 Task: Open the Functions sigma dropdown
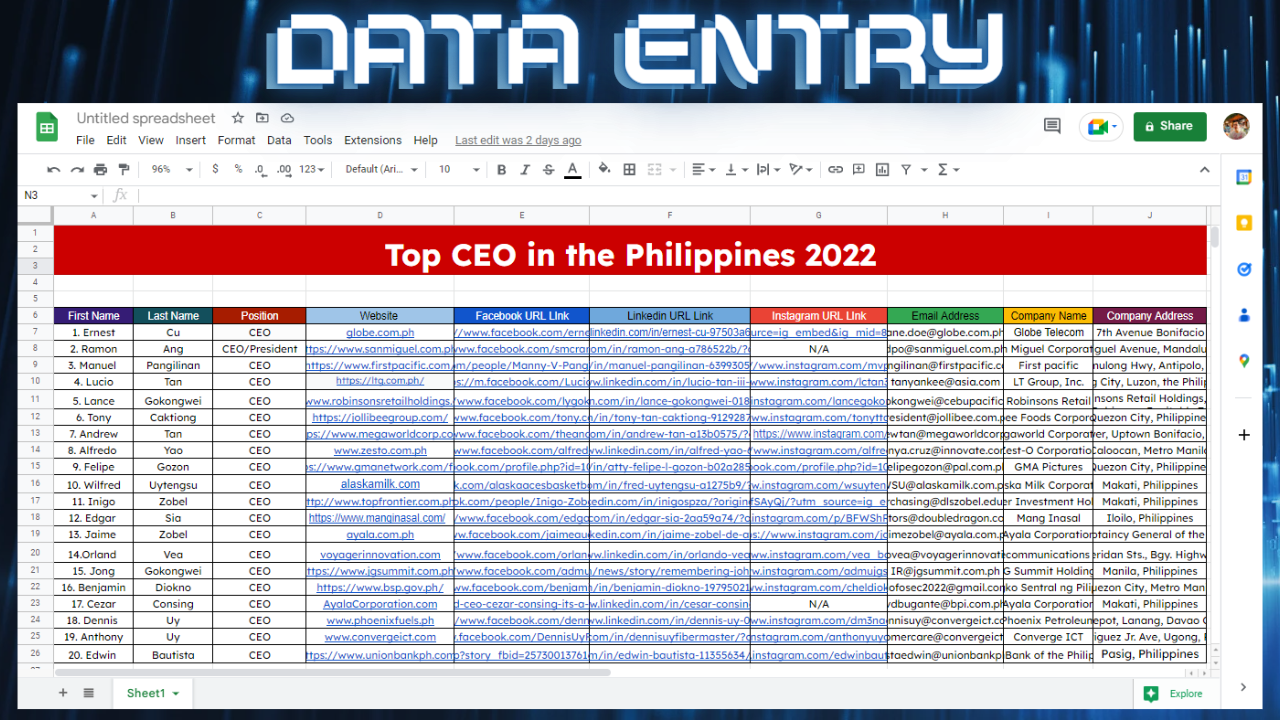pos(948,170)
